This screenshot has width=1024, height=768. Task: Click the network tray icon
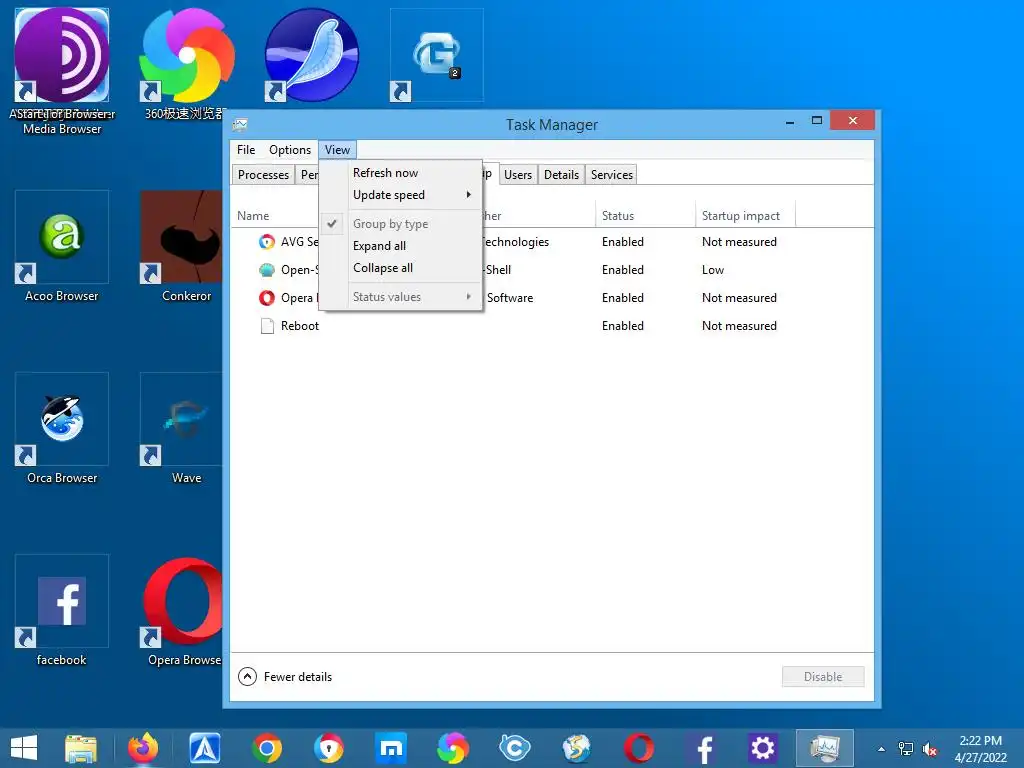(x=906, y=748)
